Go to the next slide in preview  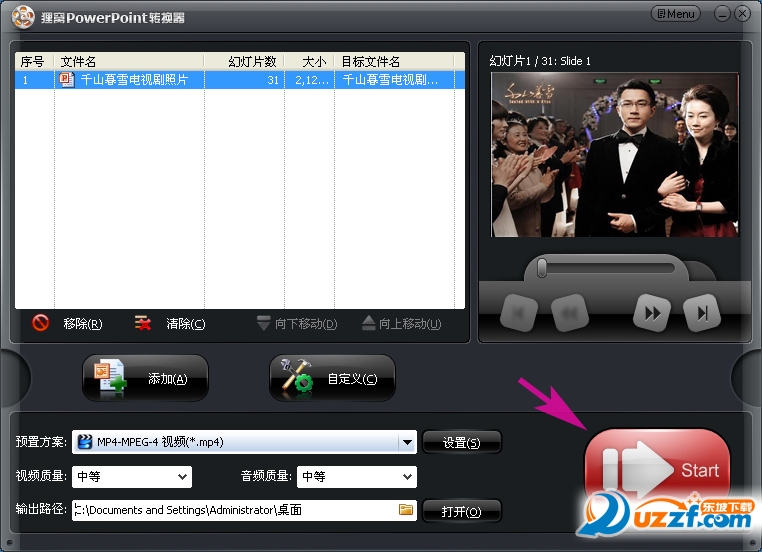tap(652, 313)
